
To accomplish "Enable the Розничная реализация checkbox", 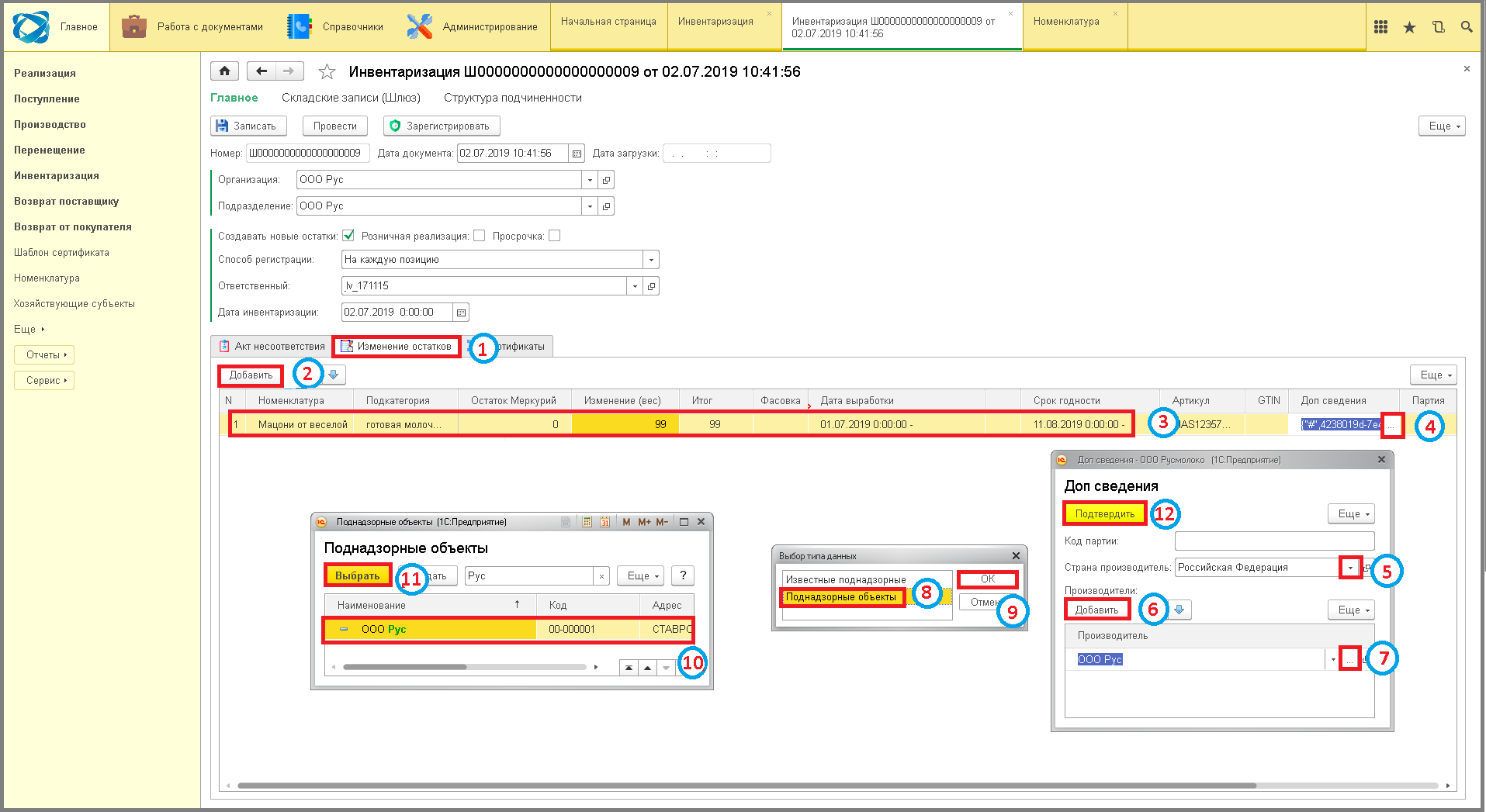I will [x=479, y=236].
